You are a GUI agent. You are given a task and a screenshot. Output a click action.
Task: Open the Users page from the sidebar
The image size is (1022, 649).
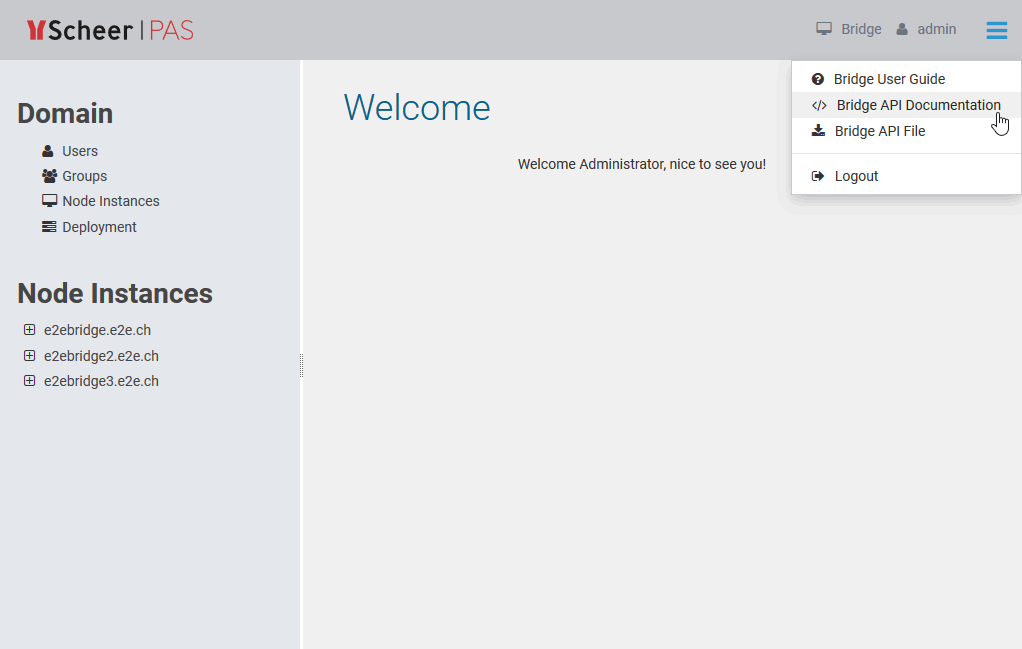tap(77, 150)
